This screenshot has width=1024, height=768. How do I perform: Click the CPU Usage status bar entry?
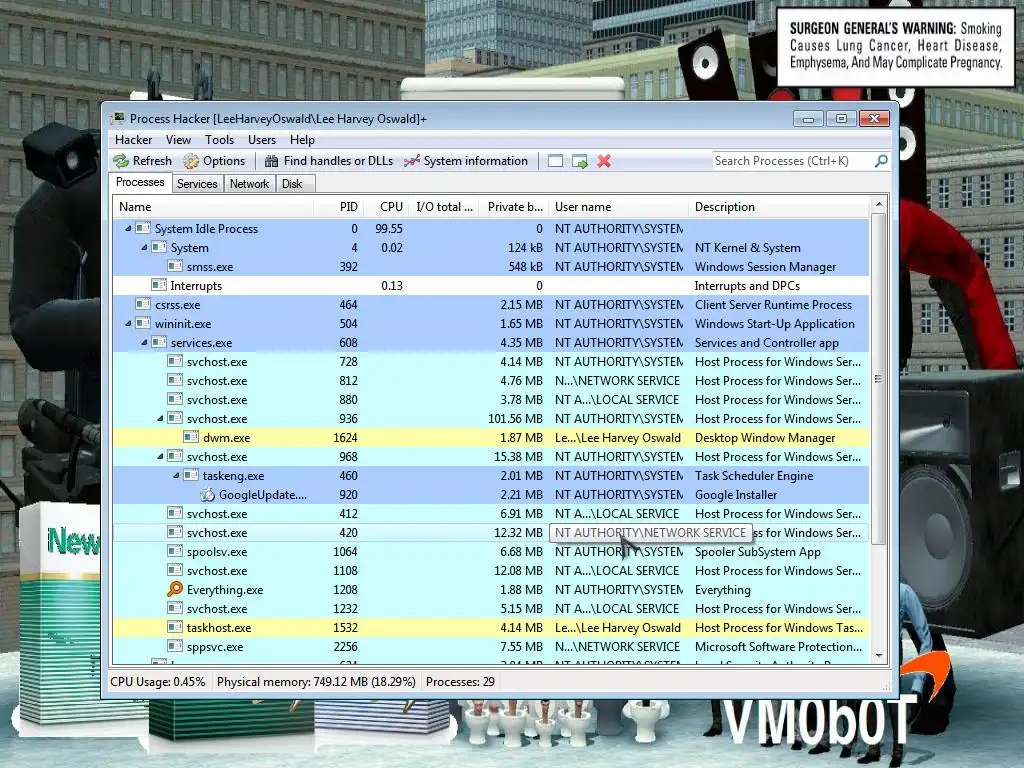click(x=157, y=681)
